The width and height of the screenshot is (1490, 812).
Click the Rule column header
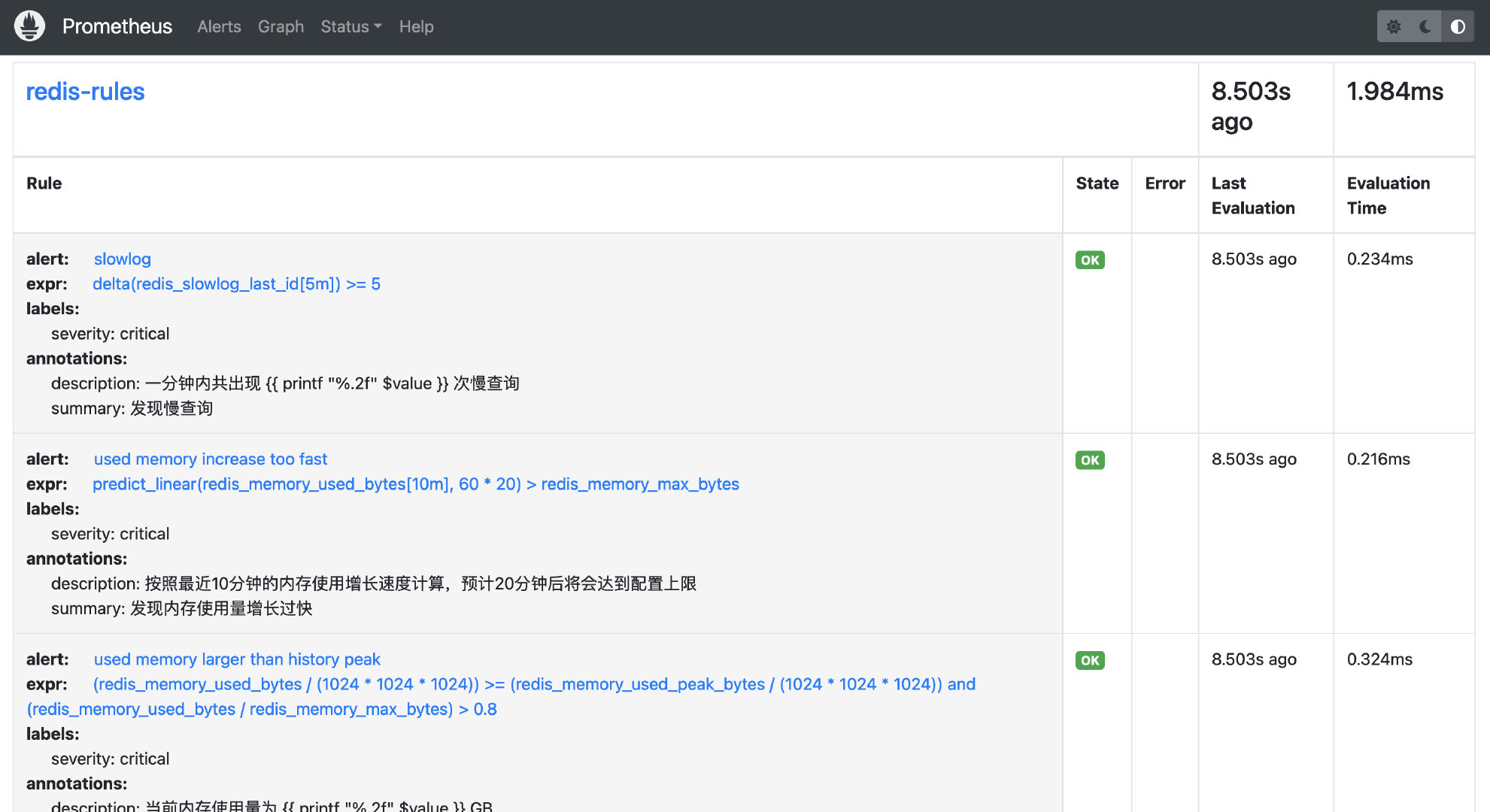click(44, 183)
